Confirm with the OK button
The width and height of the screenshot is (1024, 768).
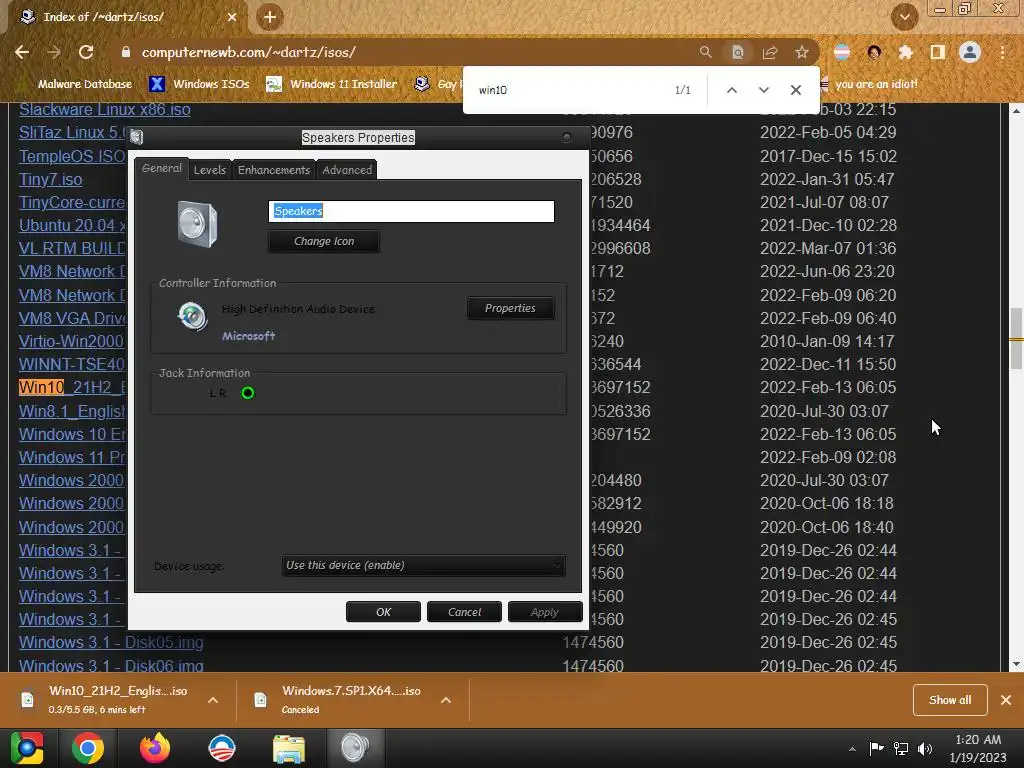[383, 612]
